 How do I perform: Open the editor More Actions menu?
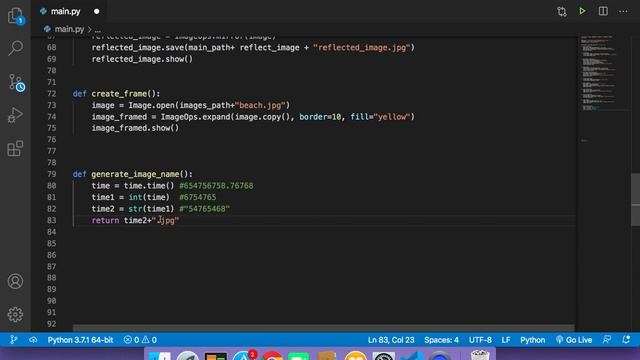(x=623, y=11)
